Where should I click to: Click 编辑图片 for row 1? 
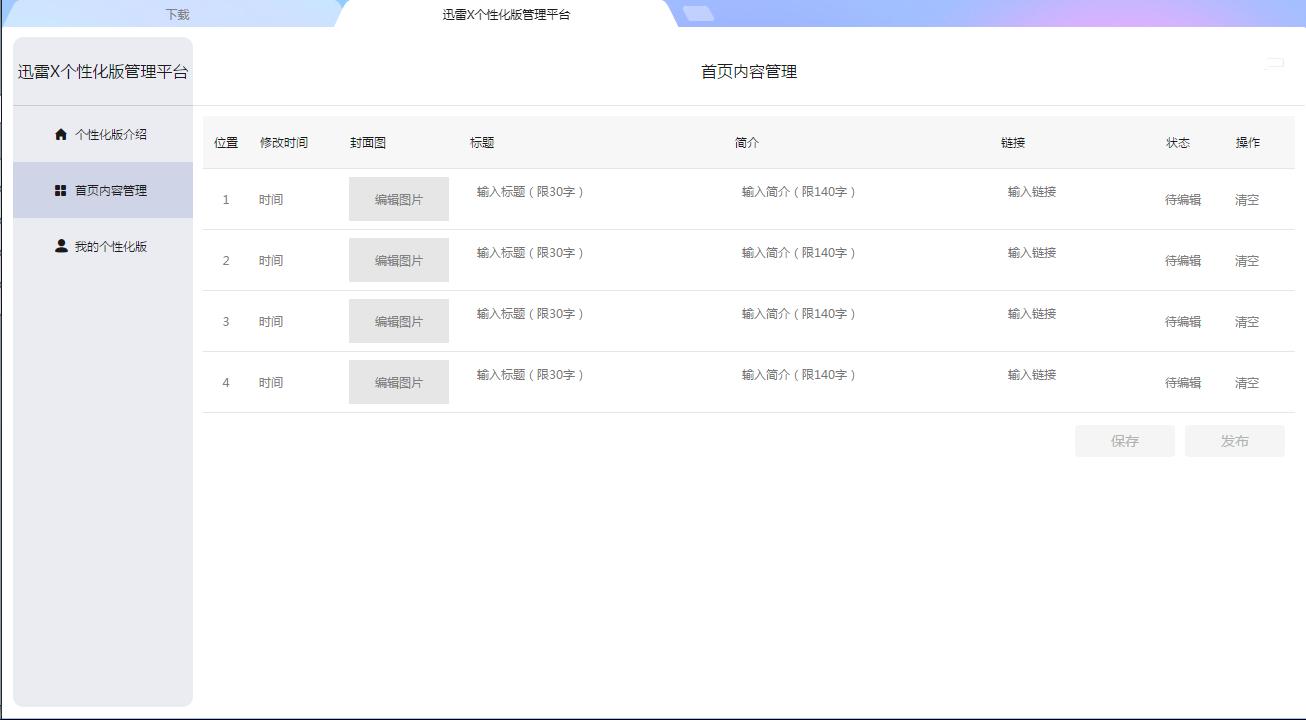(398, 198)
